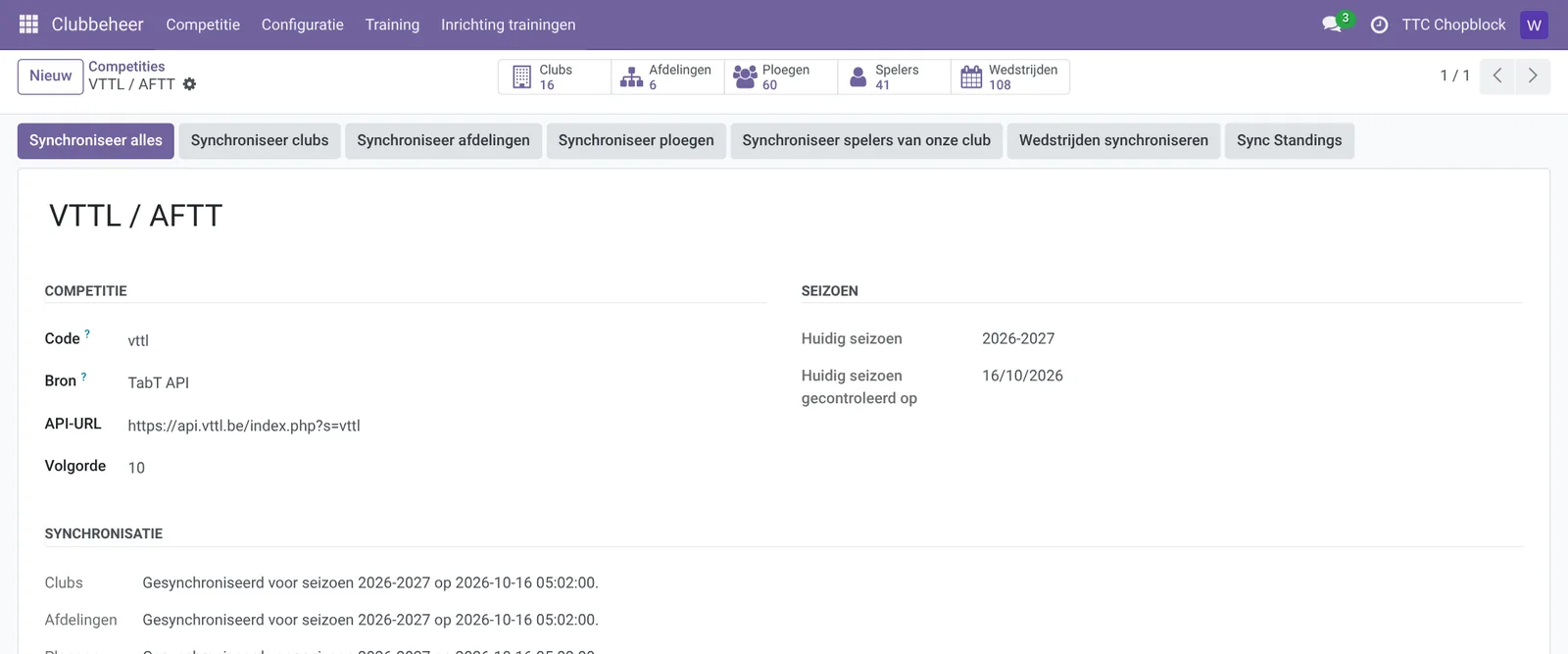Click the Afdelingen hierarchy icon
Image resolution: width=1568 pixels, height=654 pixels.
(632, 76)
